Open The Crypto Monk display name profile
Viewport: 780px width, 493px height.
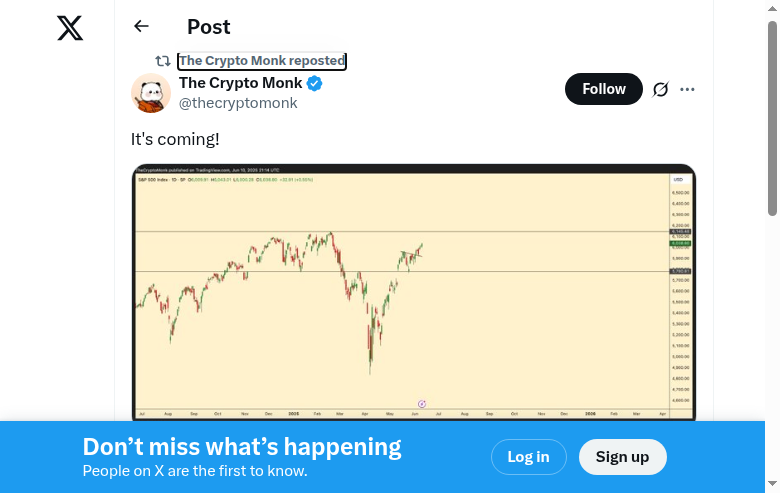[x=240, y=84]
